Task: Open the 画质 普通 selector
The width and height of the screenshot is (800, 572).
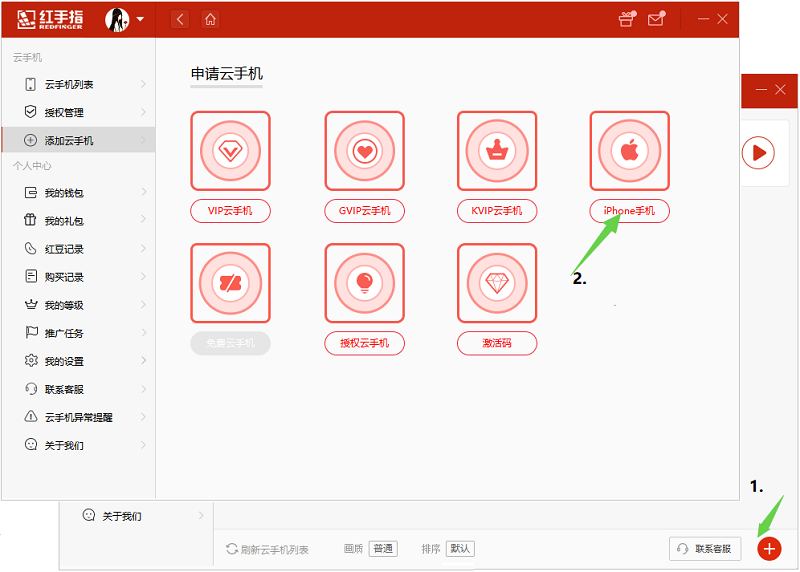Action: (x=383, y=549)
